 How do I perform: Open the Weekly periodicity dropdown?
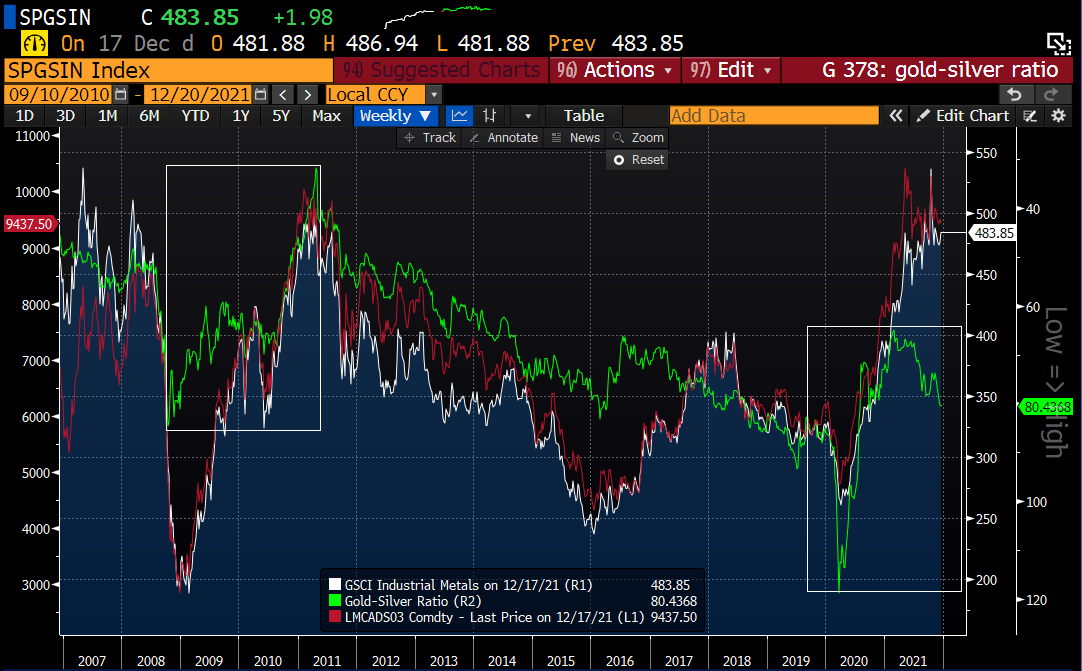coord(396,116)
